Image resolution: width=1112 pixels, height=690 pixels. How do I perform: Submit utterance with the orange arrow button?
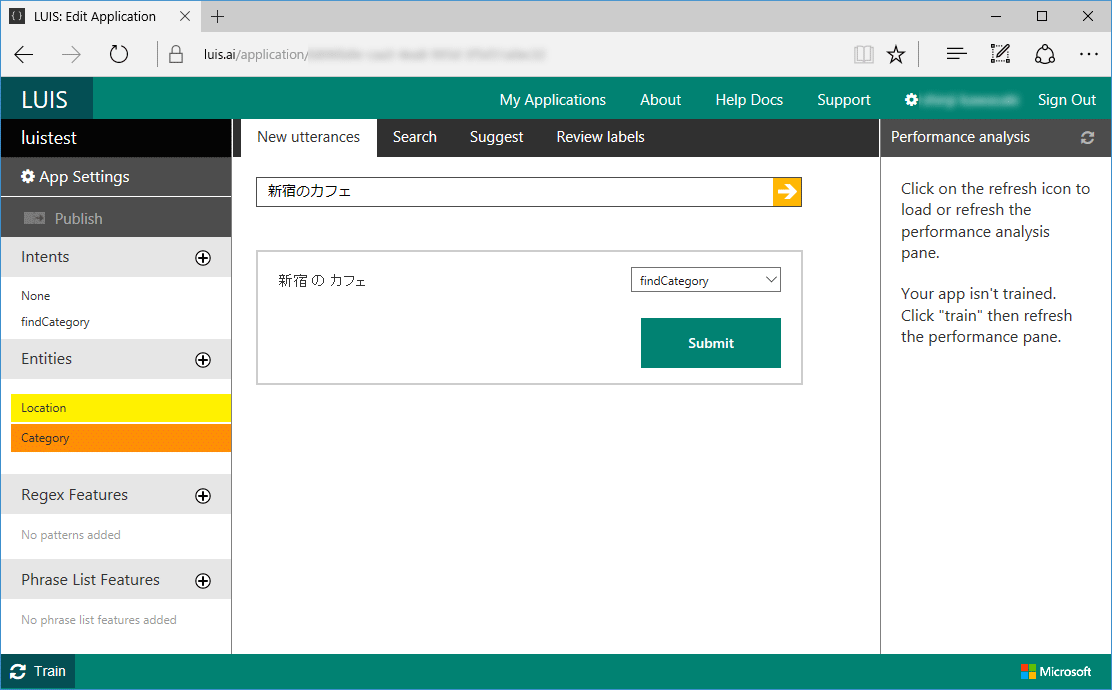pyautogui.click(x=787, y=192)
